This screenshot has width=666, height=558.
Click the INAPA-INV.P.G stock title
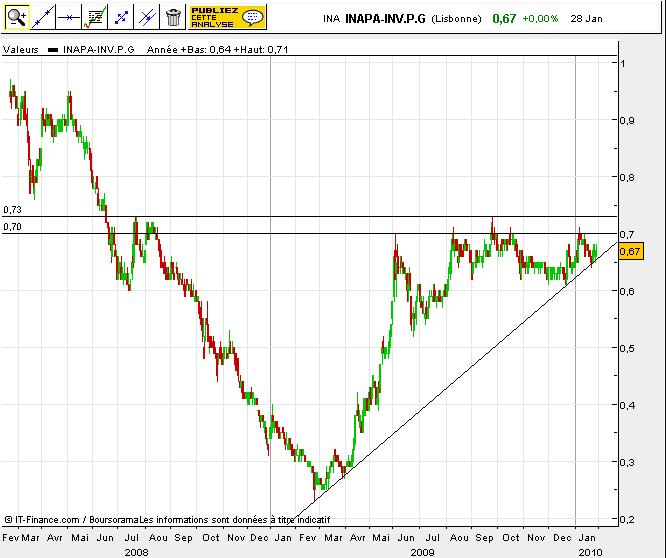385,19
